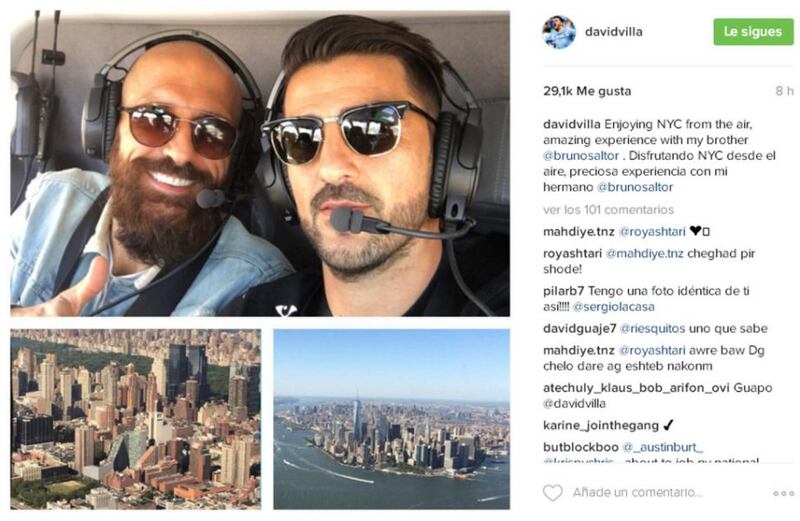This screenshot has height=521, width=800.
Task: Open the @sergiolacasa mention
Action: (613, 307)
